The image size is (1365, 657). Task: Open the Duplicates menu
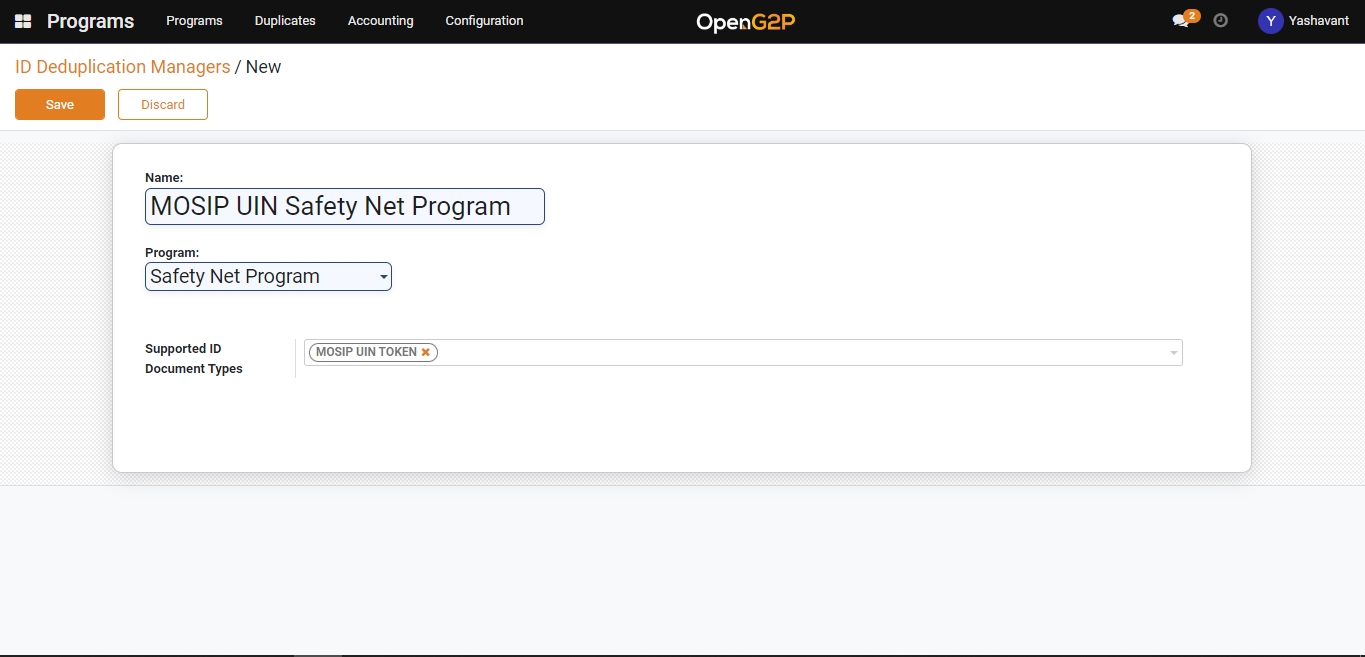click(x=285, y=21)
